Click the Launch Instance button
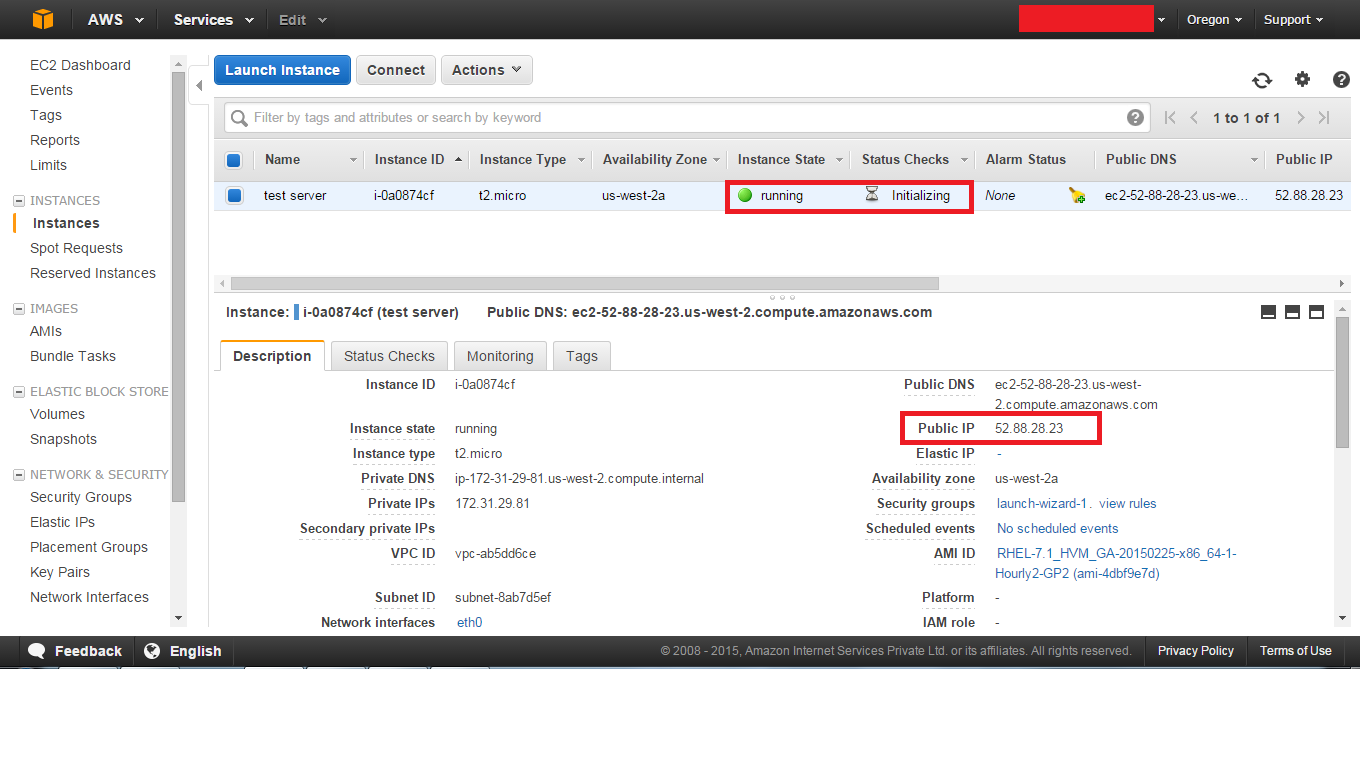Image resolution: width=1366 pixels, height=768 pixels. pyautogui.click(x=282, y=70)
